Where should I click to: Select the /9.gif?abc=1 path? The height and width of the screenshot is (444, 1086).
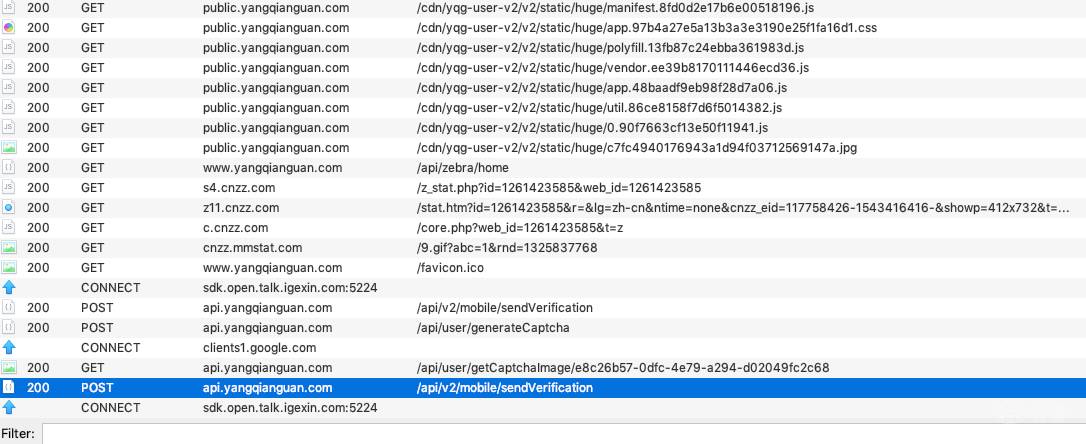coord(506,247)
